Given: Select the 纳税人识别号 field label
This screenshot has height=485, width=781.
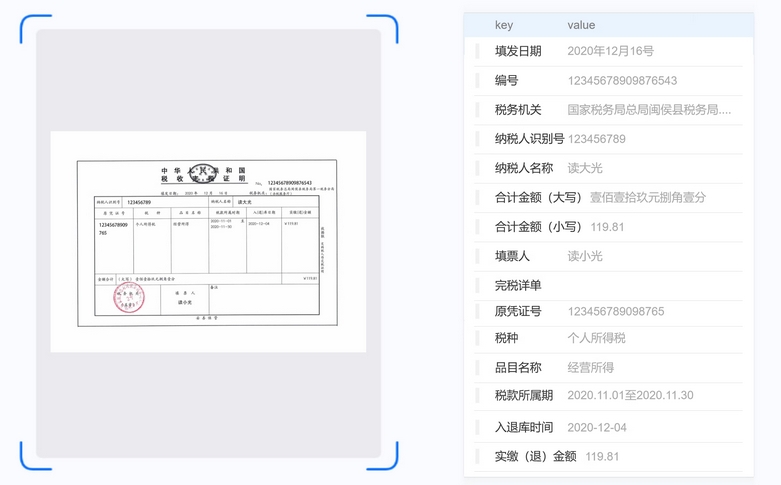Looking at the screenshot, I should (529, 139).
